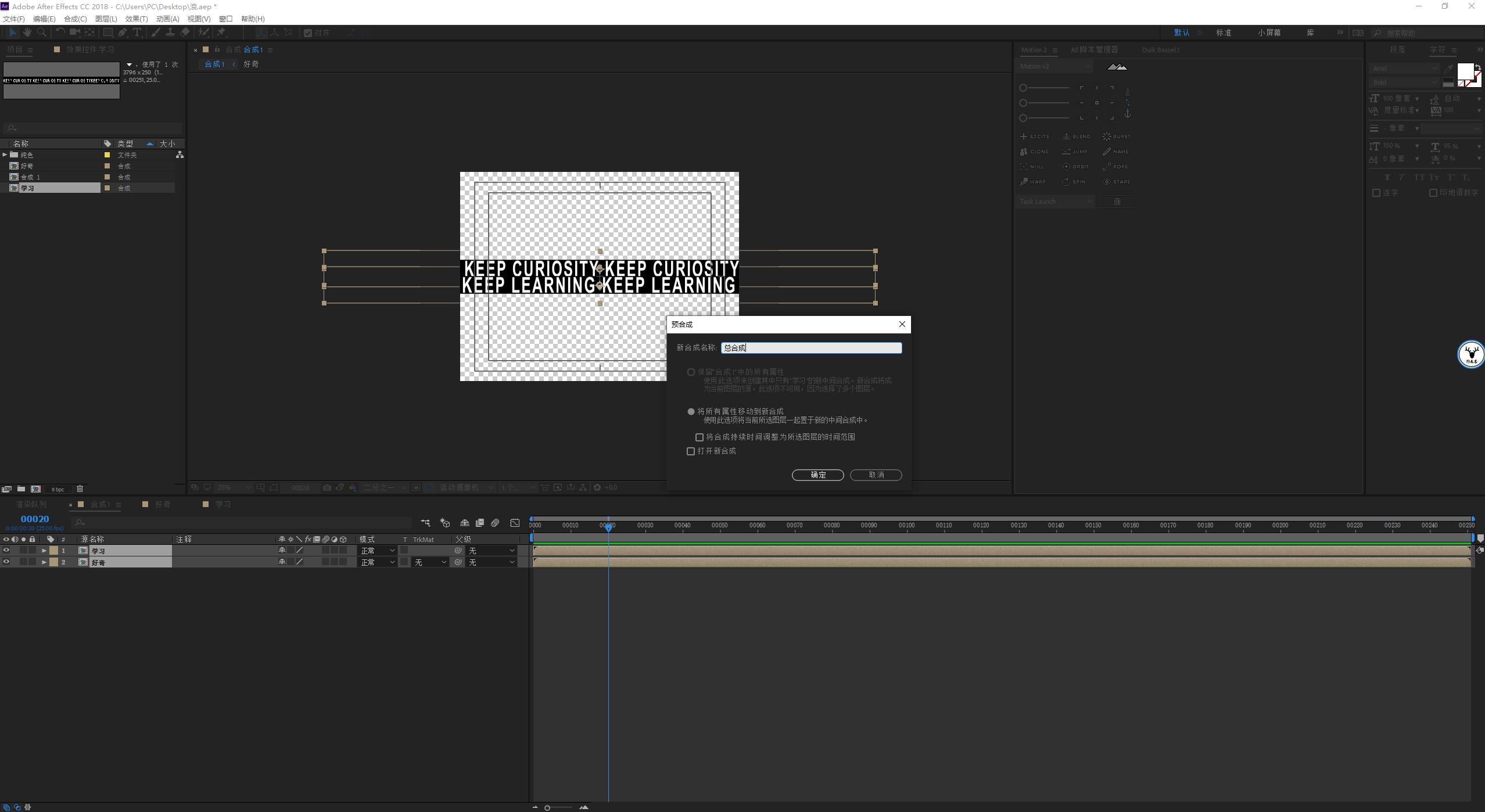
Task: Click the Clone Stamp tool
Action: click(x=170, y=33)
